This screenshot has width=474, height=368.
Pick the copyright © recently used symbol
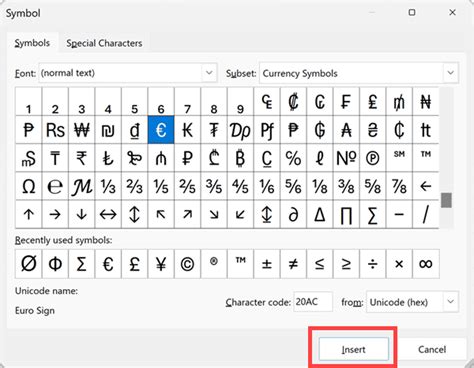pyautogui.click(x=187, y=264)
